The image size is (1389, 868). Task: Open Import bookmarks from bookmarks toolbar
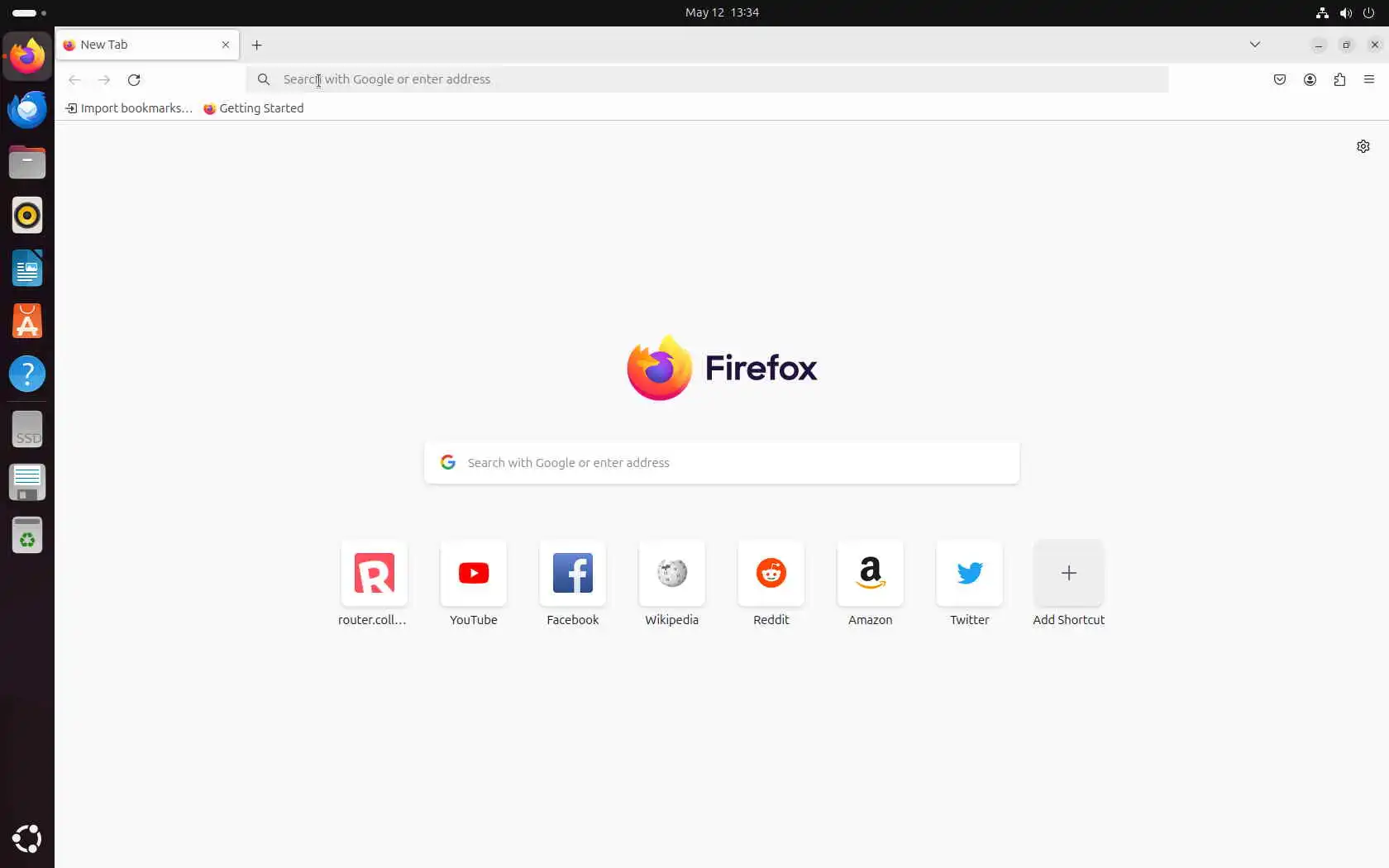[129, 108]
